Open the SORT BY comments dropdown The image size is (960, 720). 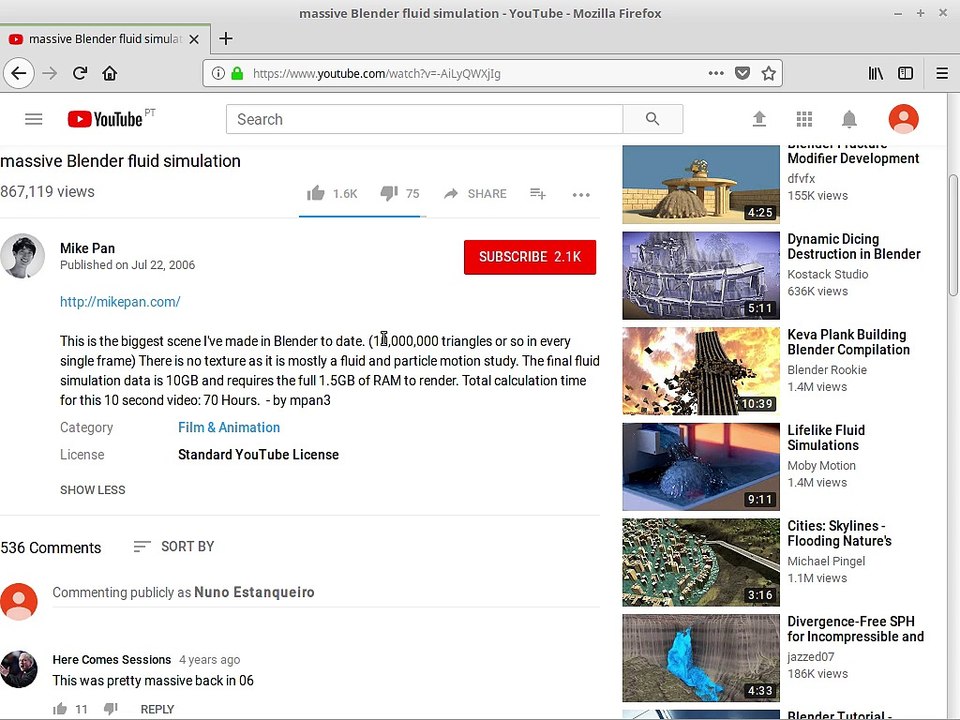tap(174, 546)
